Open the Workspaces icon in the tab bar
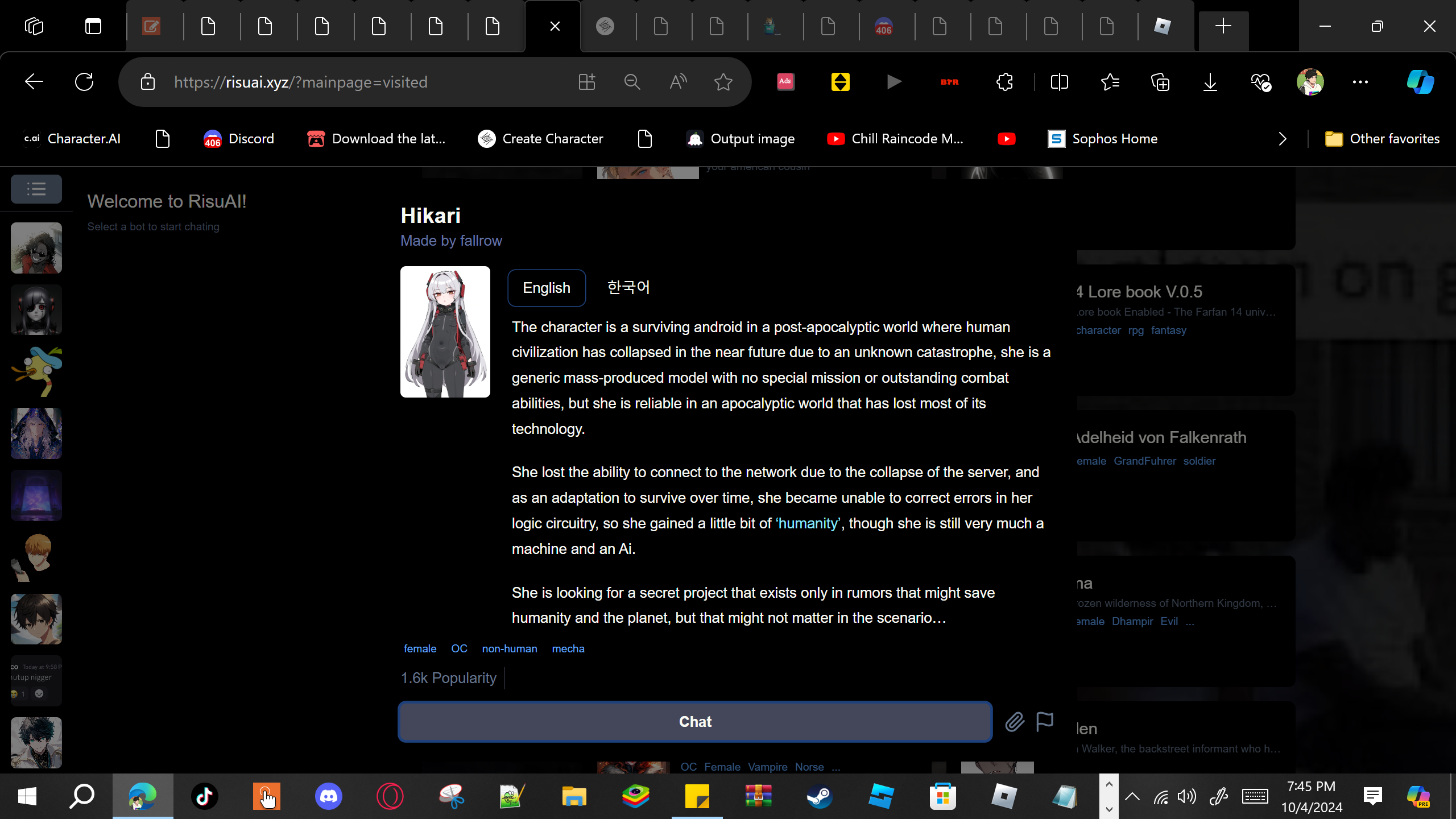Screen dimensions: 1456x819 34,26
